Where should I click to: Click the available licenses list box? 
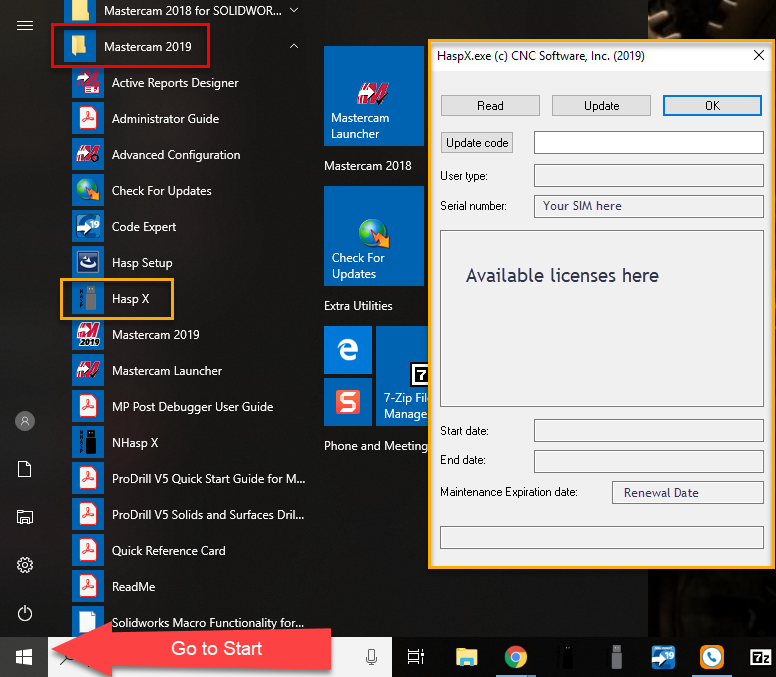point(601,318)
